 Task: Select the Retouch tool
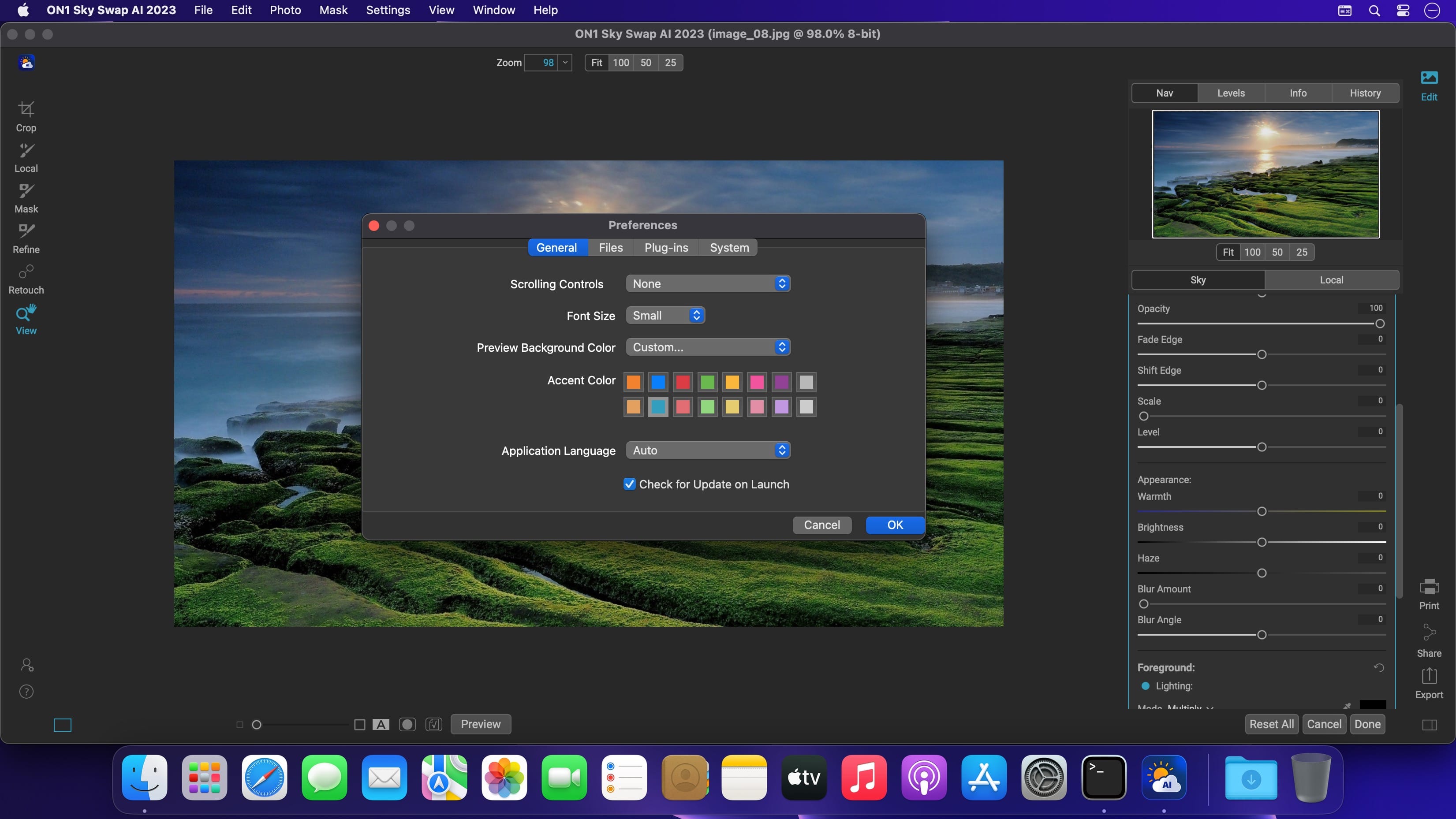(x=26, y=279)
